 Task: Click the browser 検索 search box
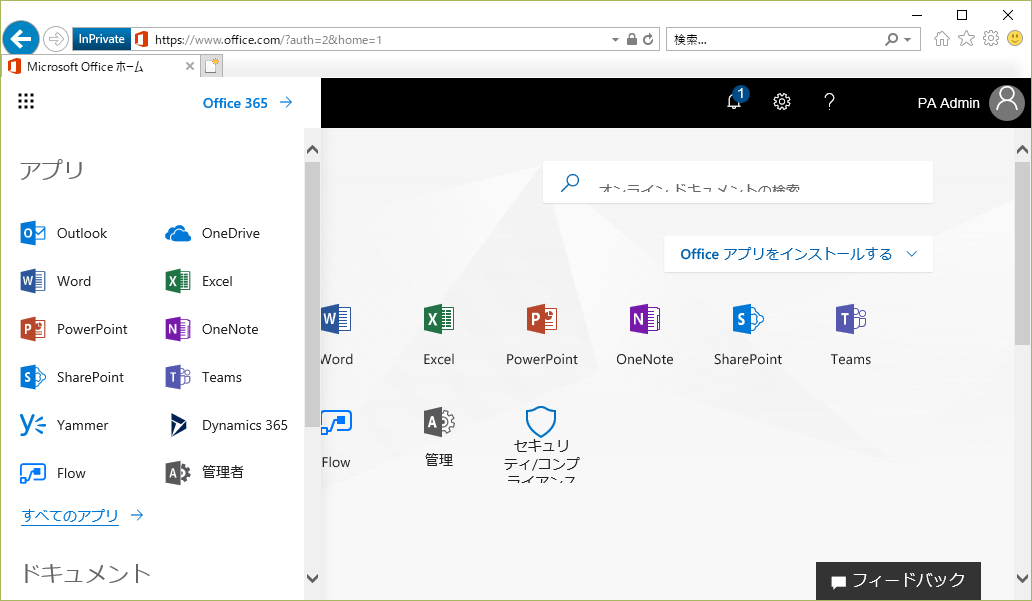[777, 39]
